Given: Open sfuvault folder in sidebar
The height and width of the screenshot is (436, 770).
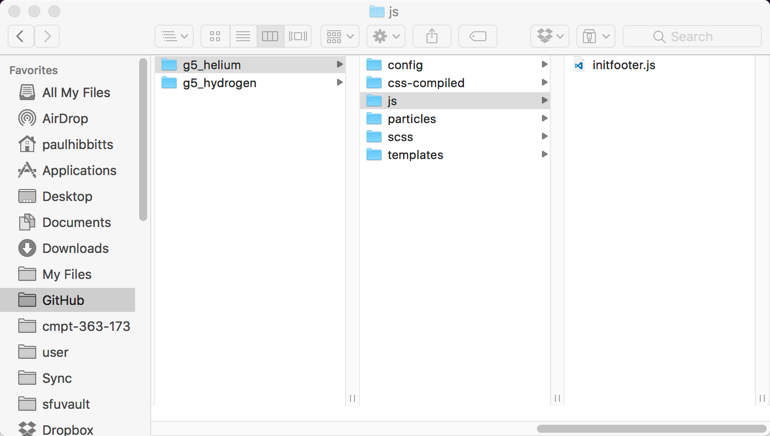Looking at the screenshot, I should coord(67,404).
